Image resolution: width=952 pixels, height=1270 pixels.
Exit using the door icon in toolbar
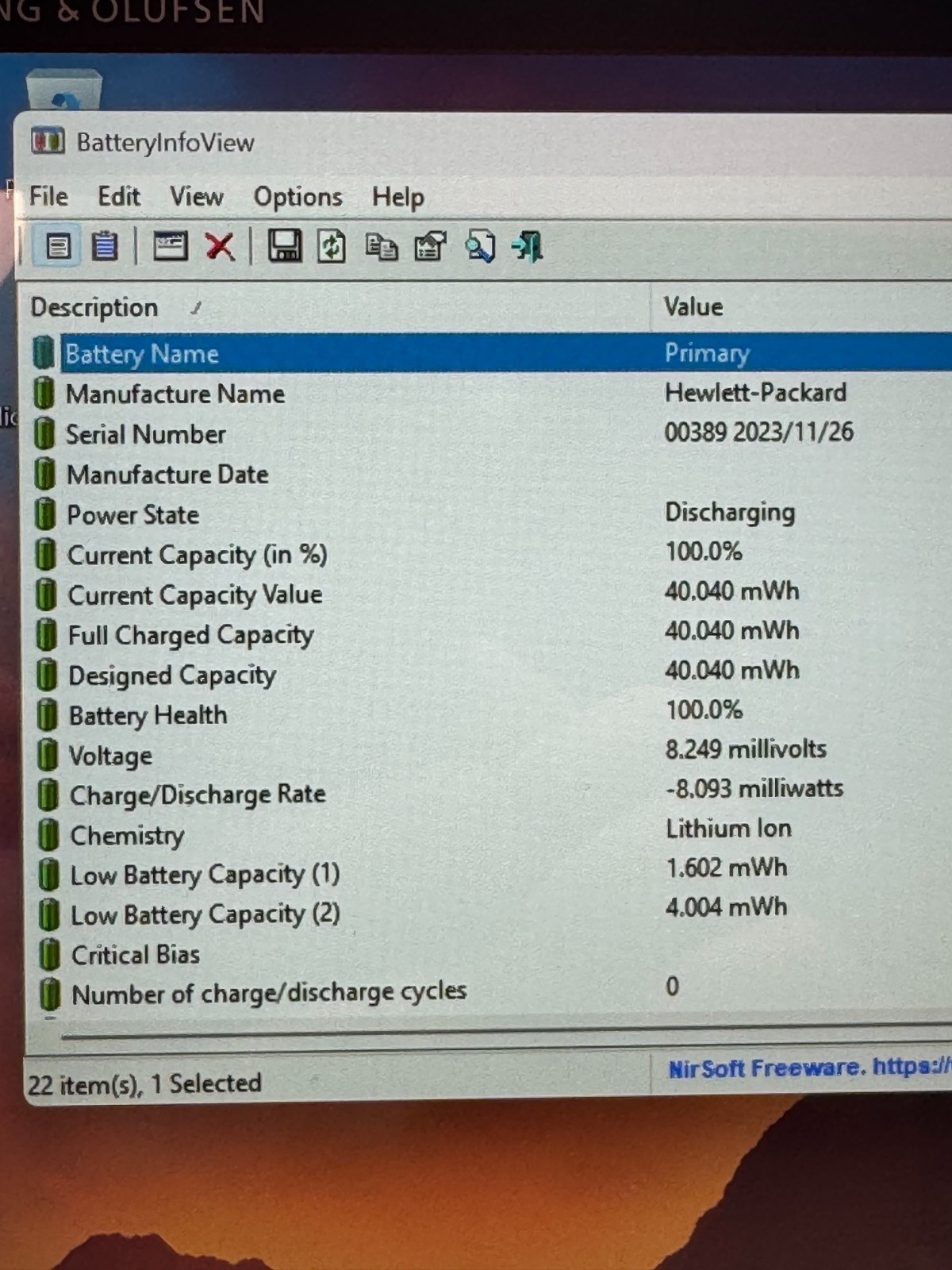pos(528,247)
